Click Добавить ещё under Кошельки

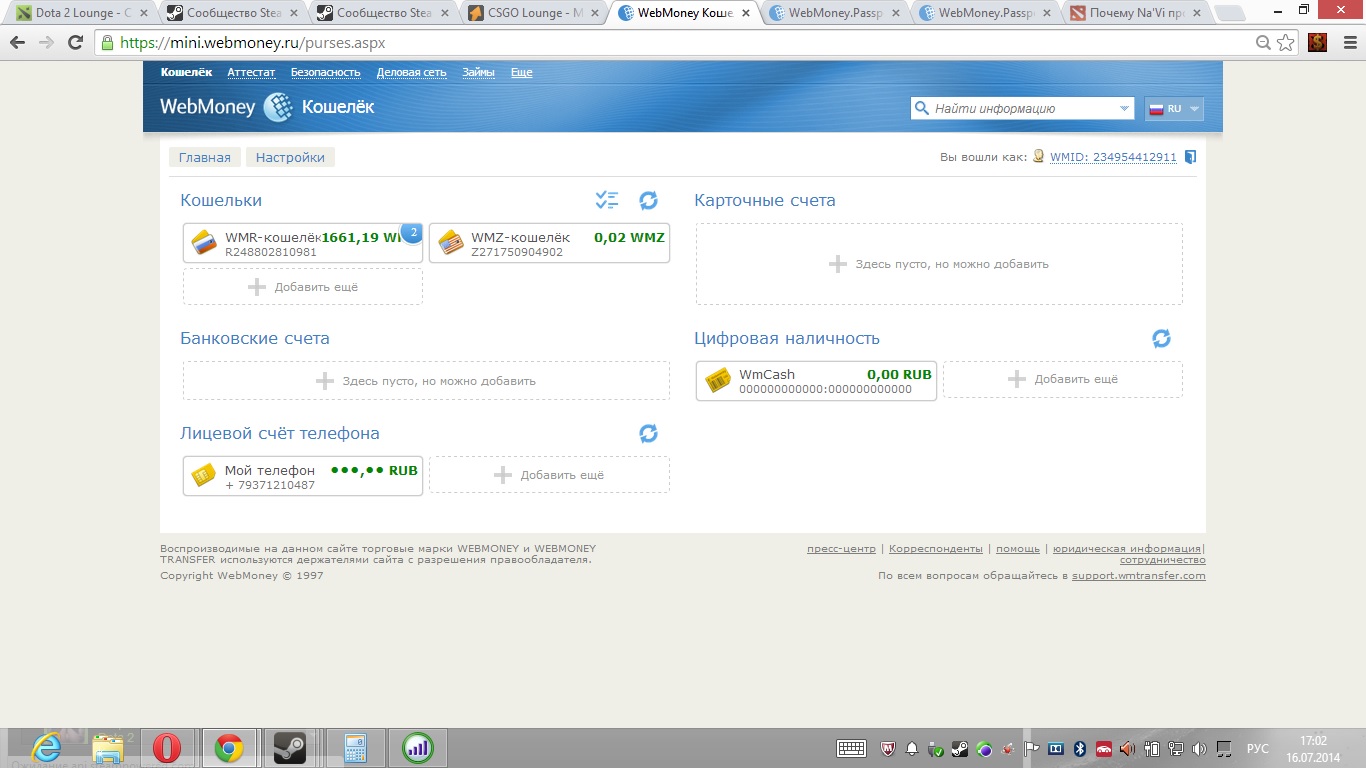(303, 287)
